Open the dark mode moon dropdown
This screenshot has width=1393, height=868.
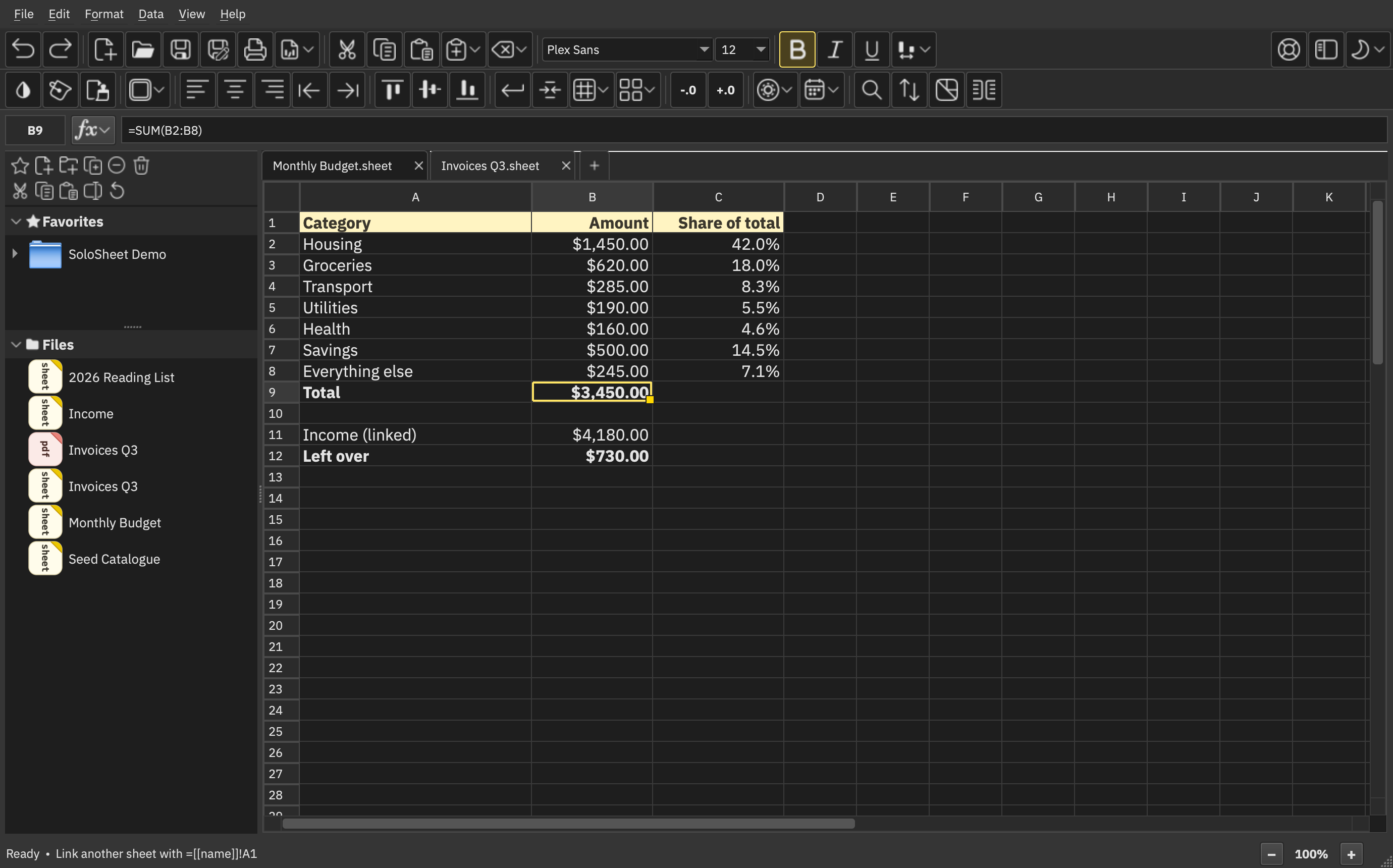click(x=1368, y=49)
